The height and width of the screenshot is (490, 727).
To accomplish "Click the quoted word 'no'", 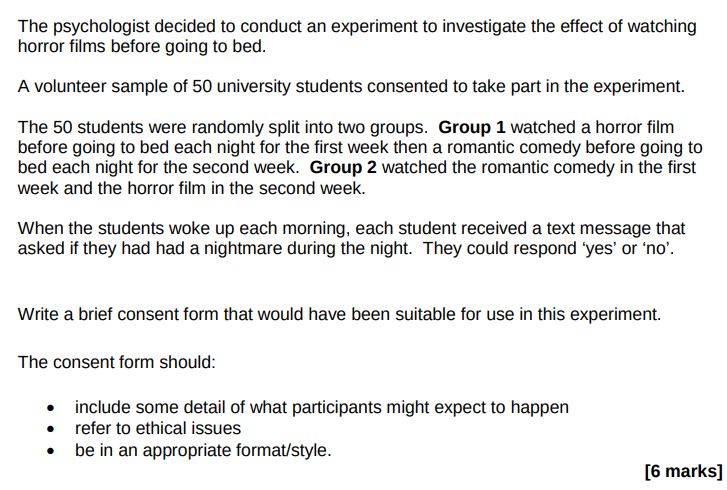I will pyautogui.click(x=656, y=248).
